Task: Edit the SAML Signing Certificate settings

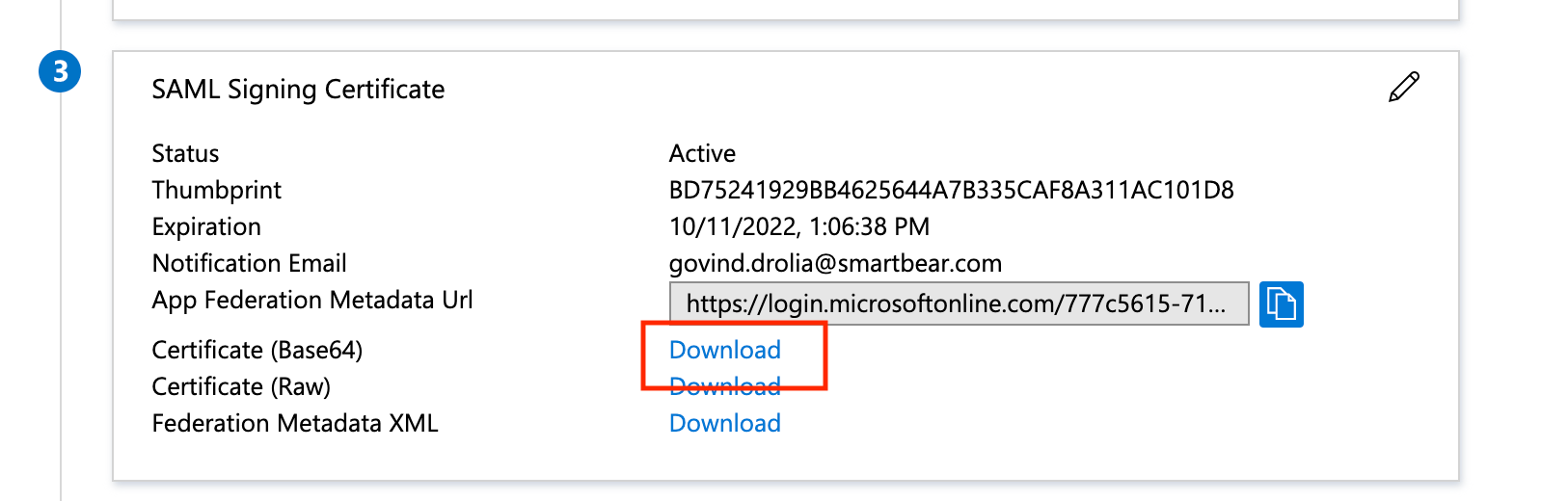Action: 1403,87
